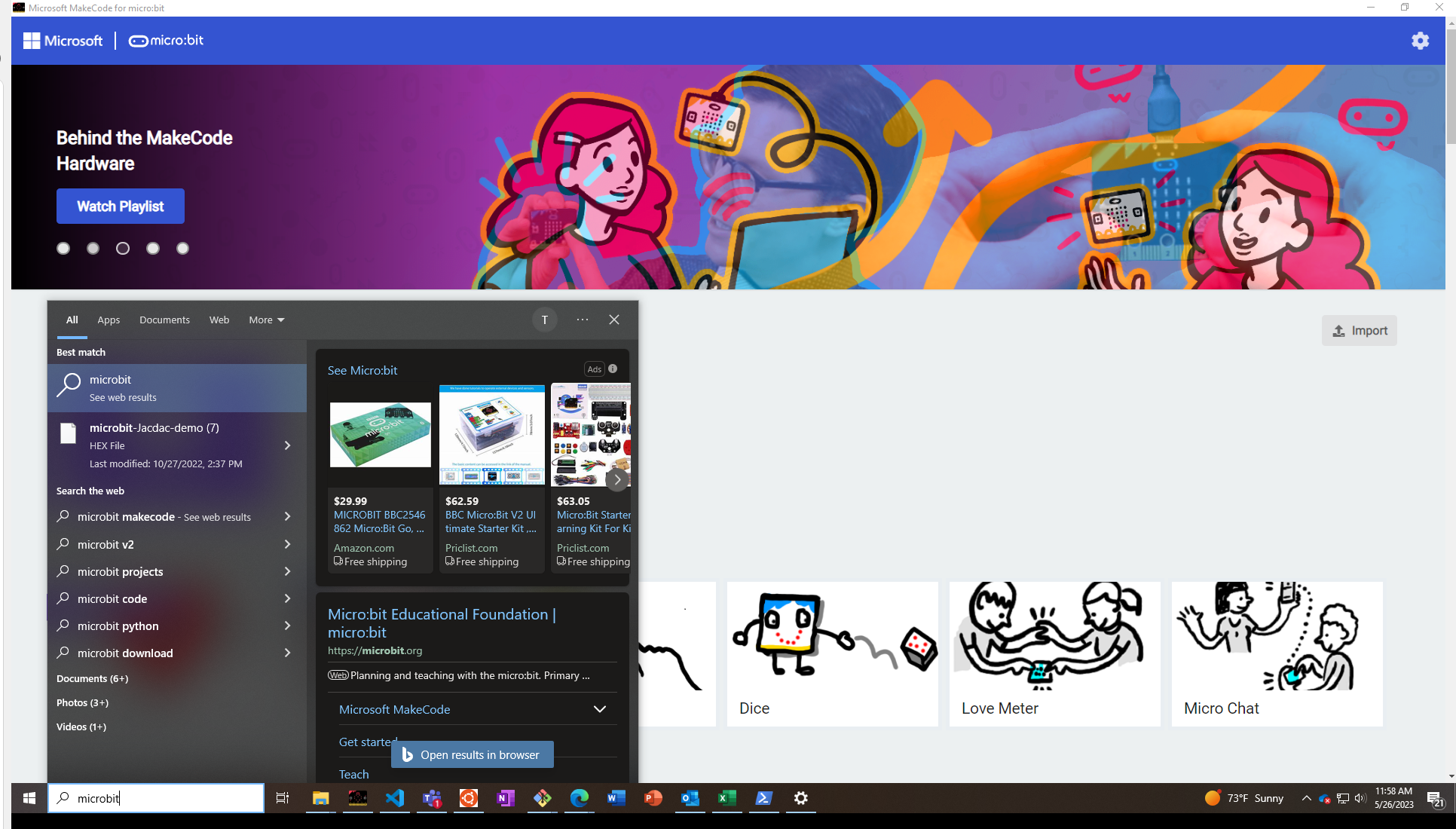Viewport: 1456px width, 829px height.
Task: Click the Import button
Action: pos(1359,330)
